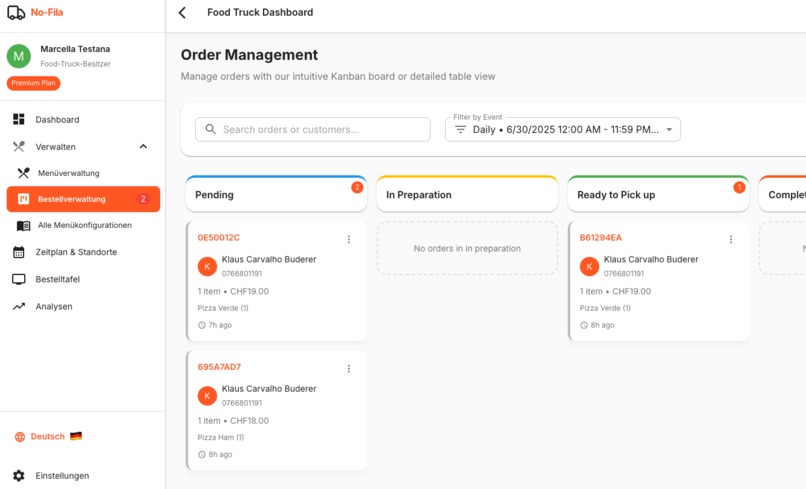Open three-dot menu on order 695A7AD7

(349, 369)
